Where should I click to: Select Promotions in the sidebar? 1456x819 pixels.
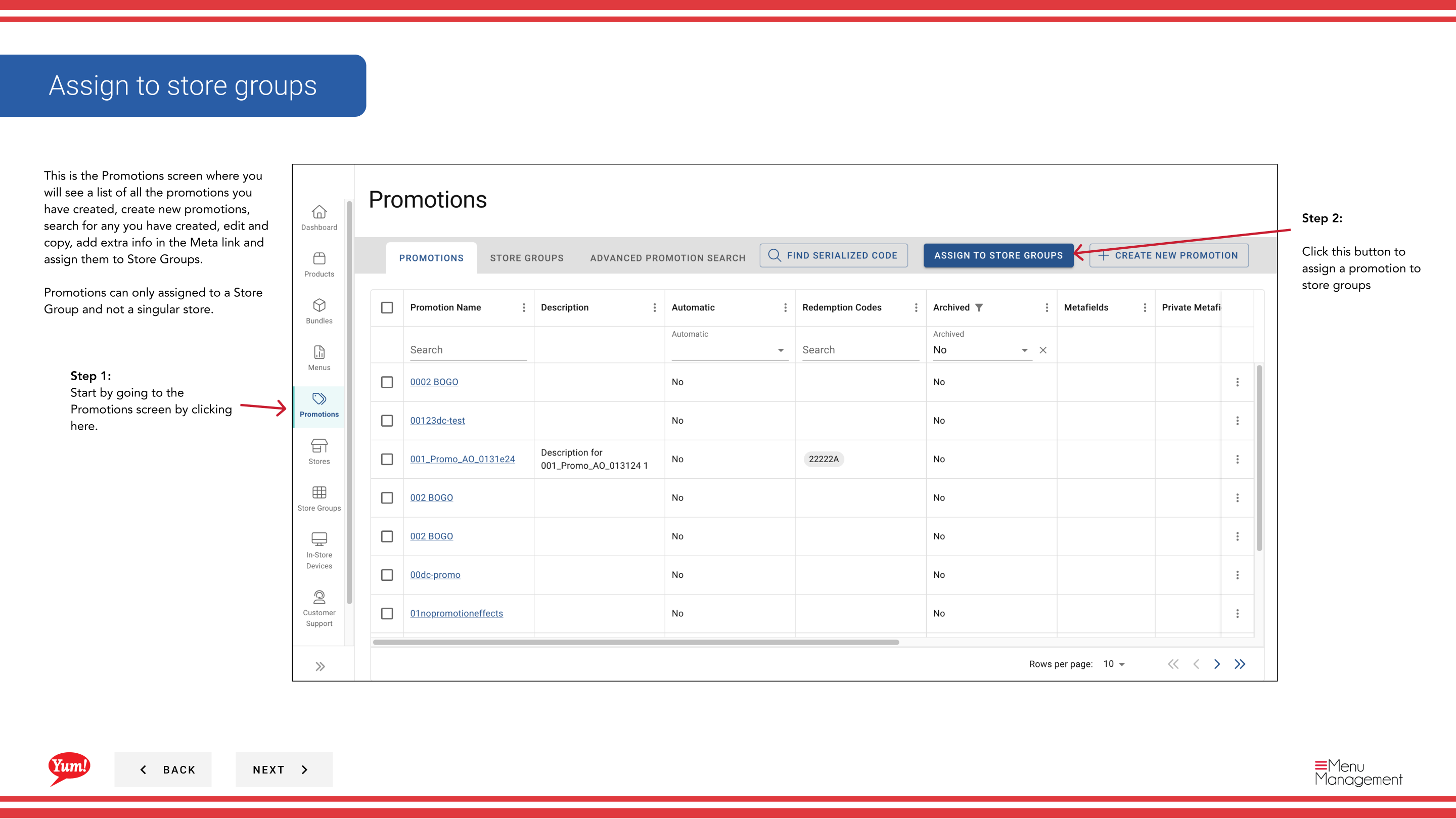(319, 405)
